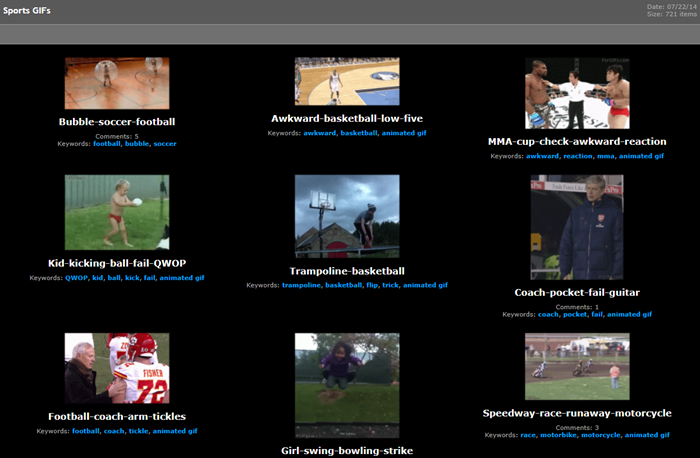The height and width of the screenshot is (458, 700).
Task: Click the 'tickle' keyword link
Action: point(138,431)
